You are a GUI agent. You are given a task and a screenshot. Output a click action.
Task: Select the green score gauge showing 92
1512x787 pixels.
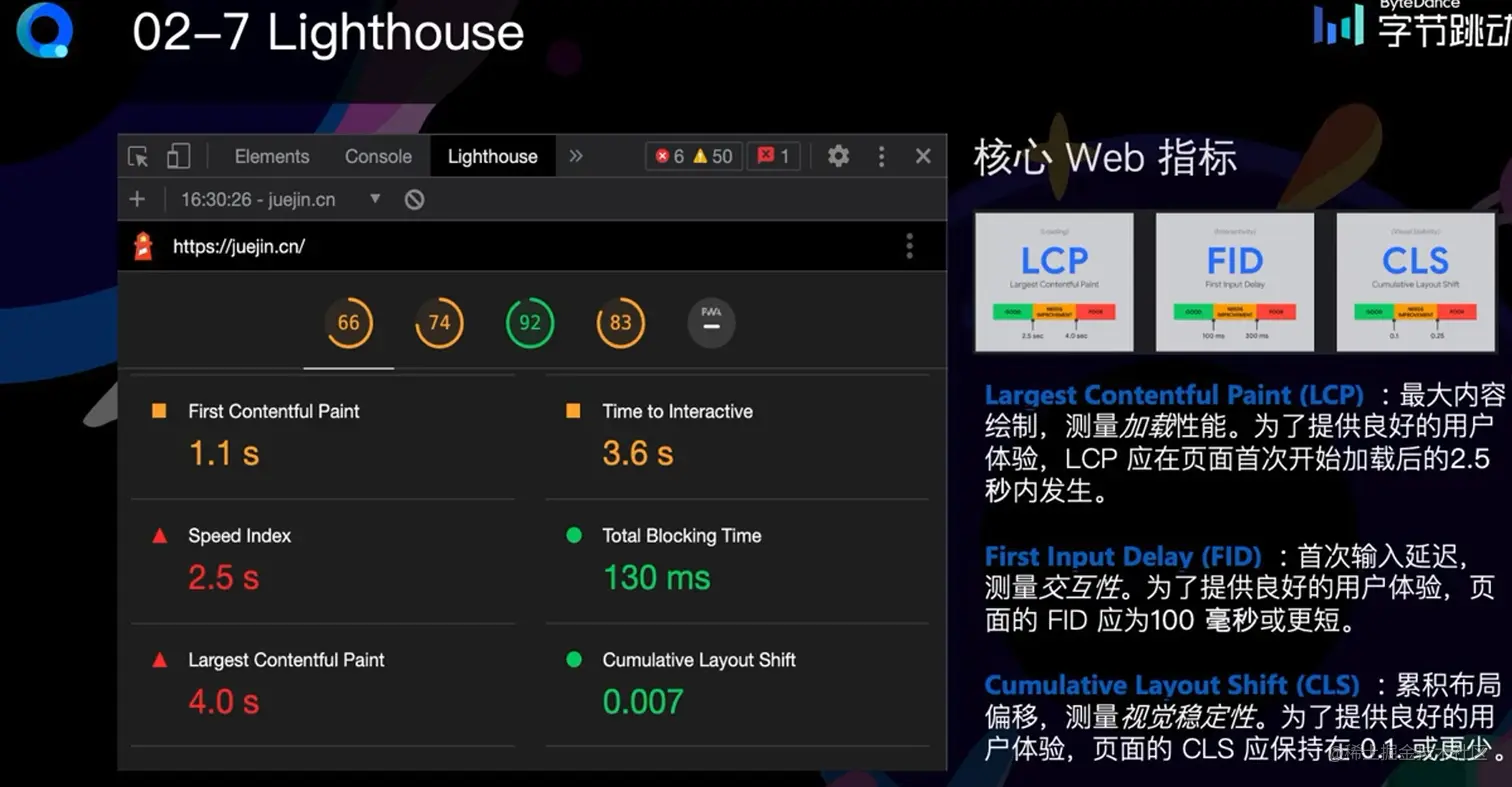tap(530, 323)
